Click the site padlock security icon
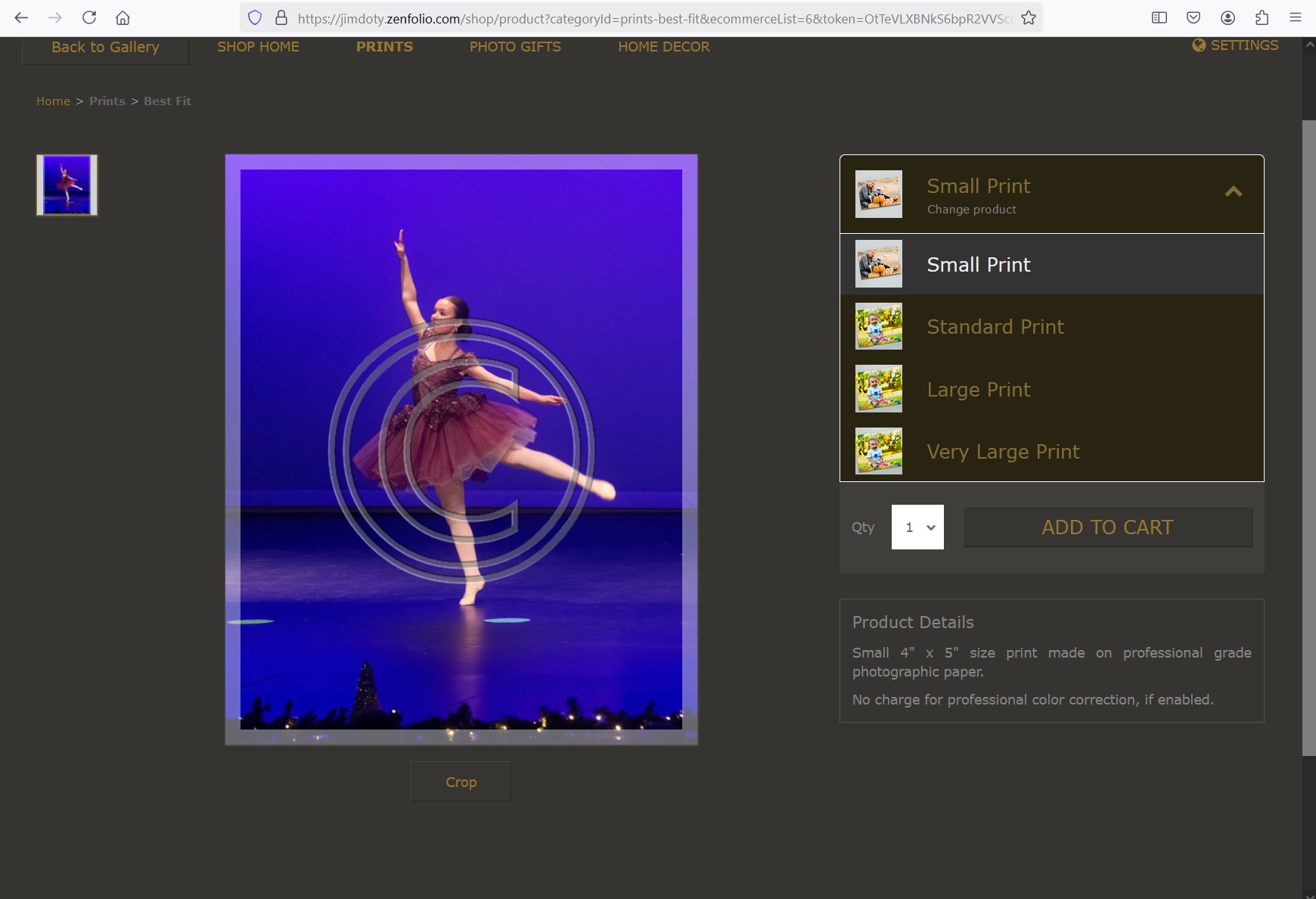The image size is (1316, 899). point(281,17)
